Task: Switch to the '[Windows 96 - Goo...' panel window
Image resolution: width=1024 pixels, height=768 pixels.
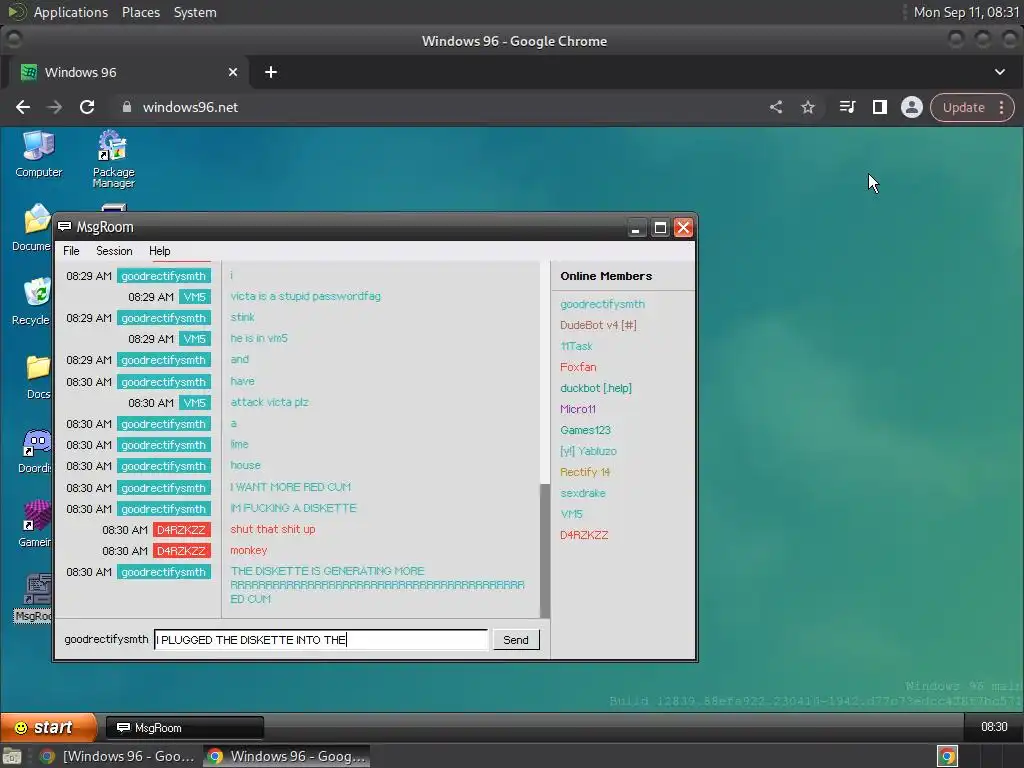Action: pos(118,756)
